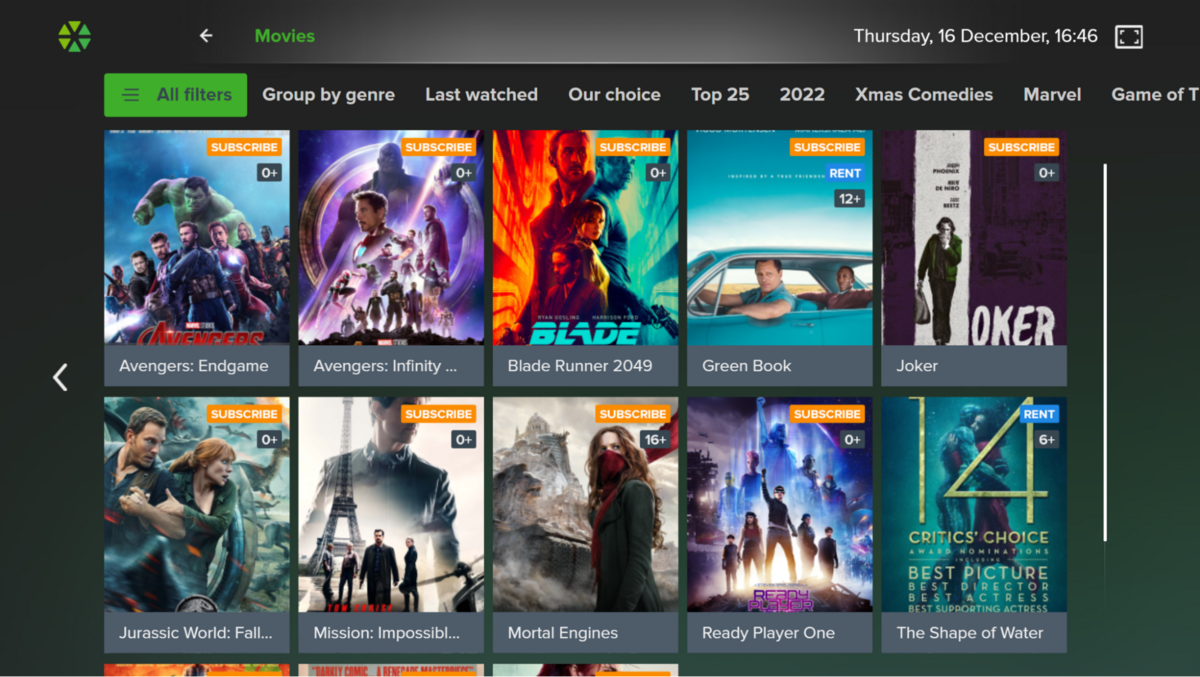Open the Jurassic World: Fallen Kingdom poster
Screen dimensions: 1200x677
pyautogui.click(x=197, y=505)
